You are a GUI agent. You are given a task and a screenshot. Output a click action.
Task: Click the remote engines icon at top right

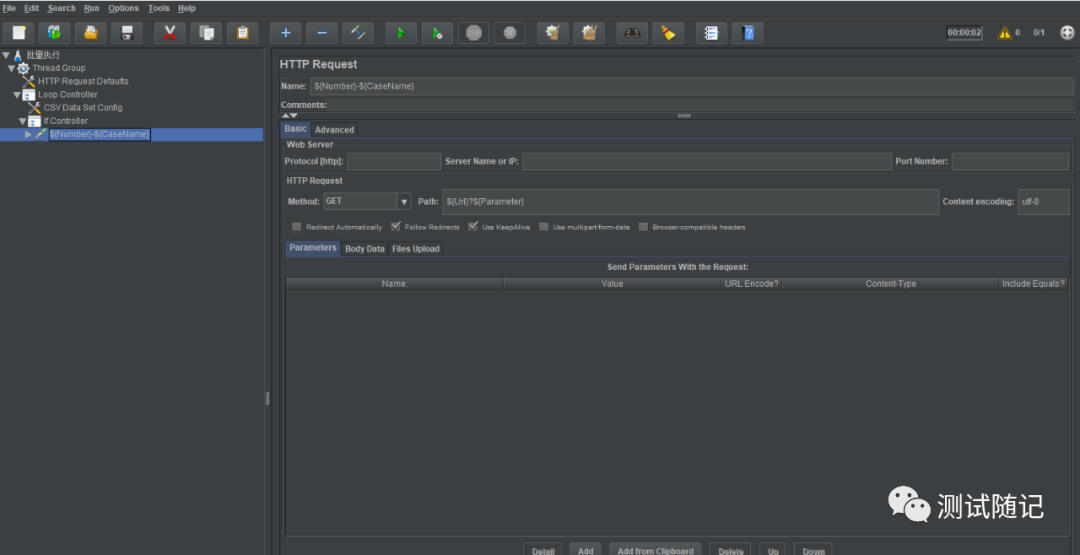click(x=1067, y=32)
